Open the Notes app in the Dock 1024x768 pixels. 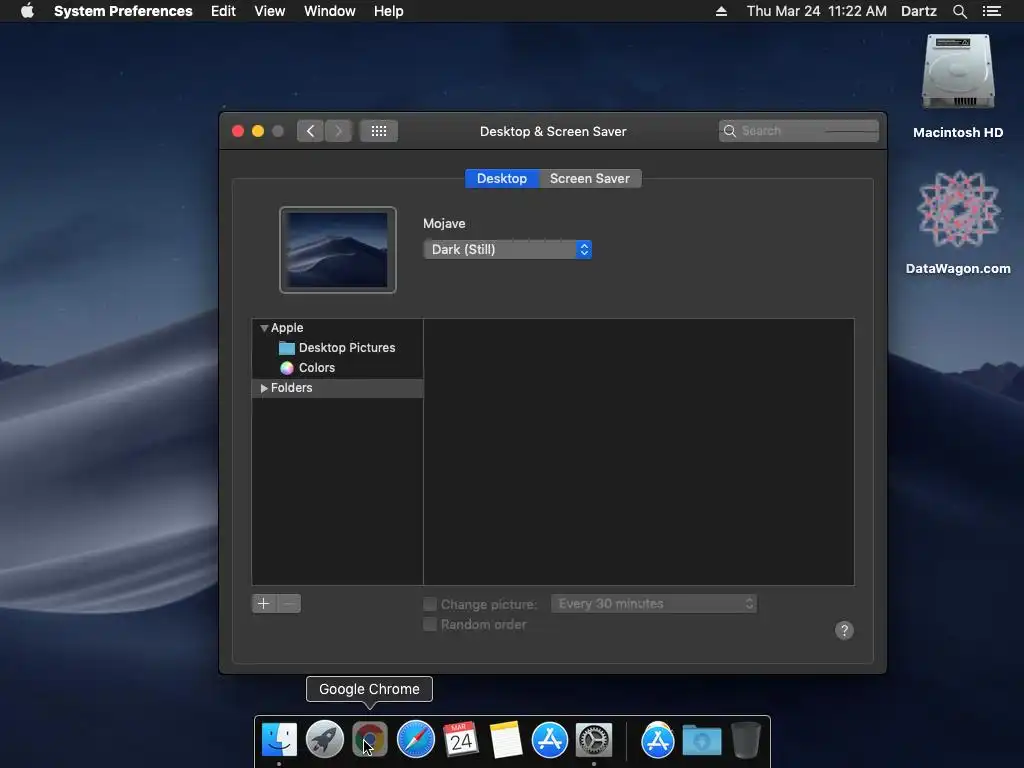coord(505,739)
